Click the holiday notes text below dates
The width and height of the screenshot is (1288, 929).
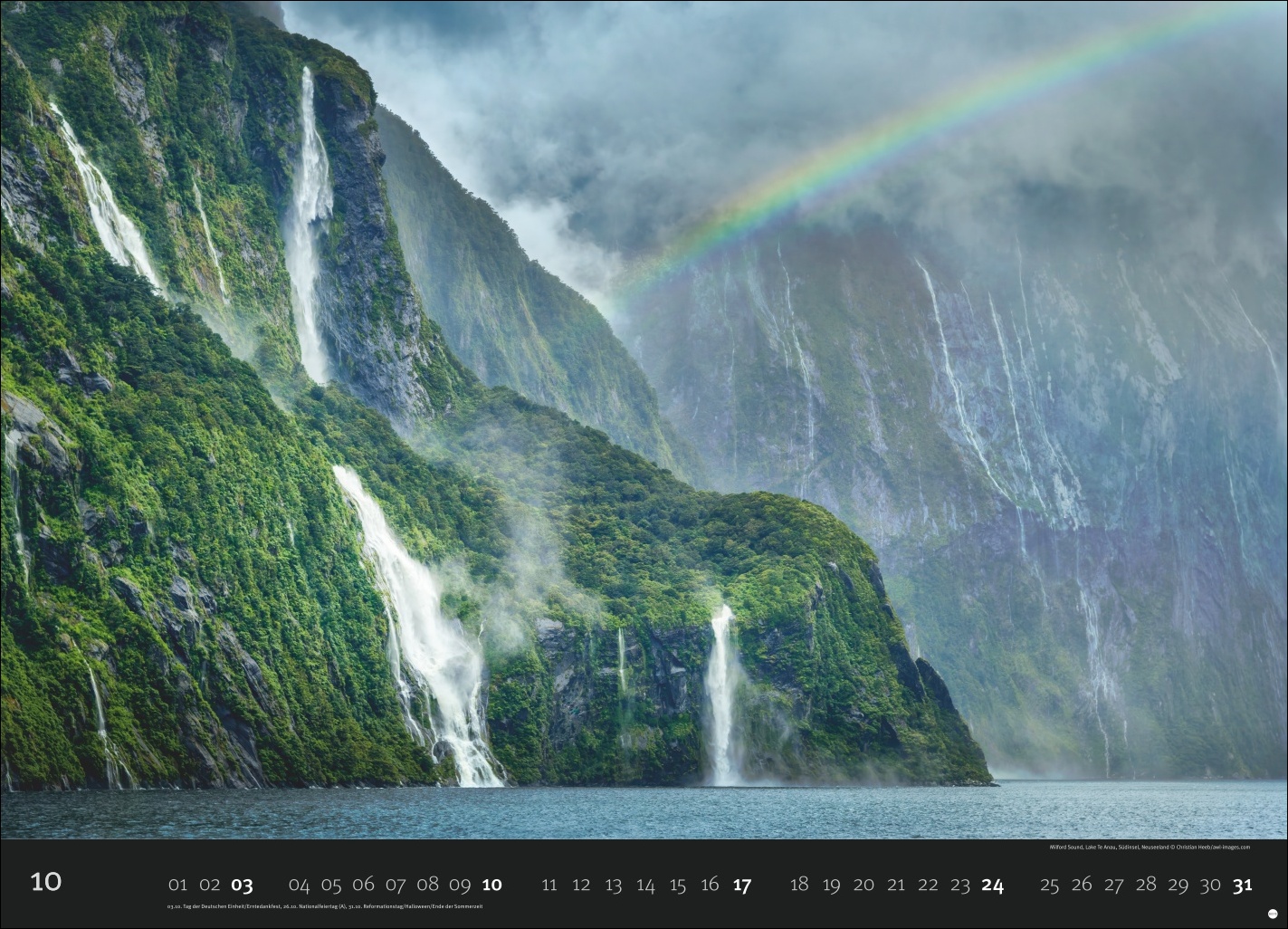point(325,906)
